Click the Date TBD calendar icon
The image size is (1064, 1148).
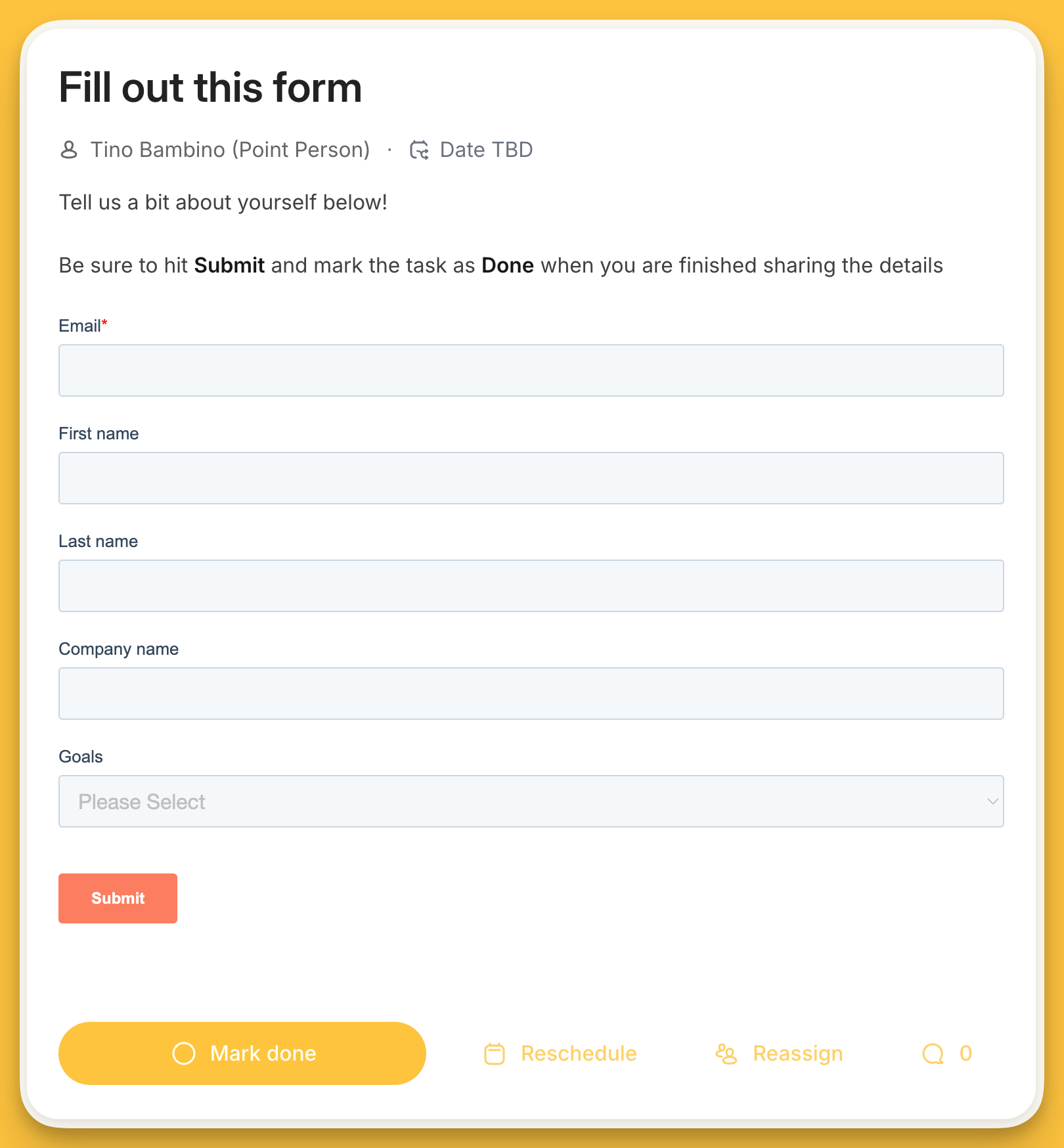(419, 150)
